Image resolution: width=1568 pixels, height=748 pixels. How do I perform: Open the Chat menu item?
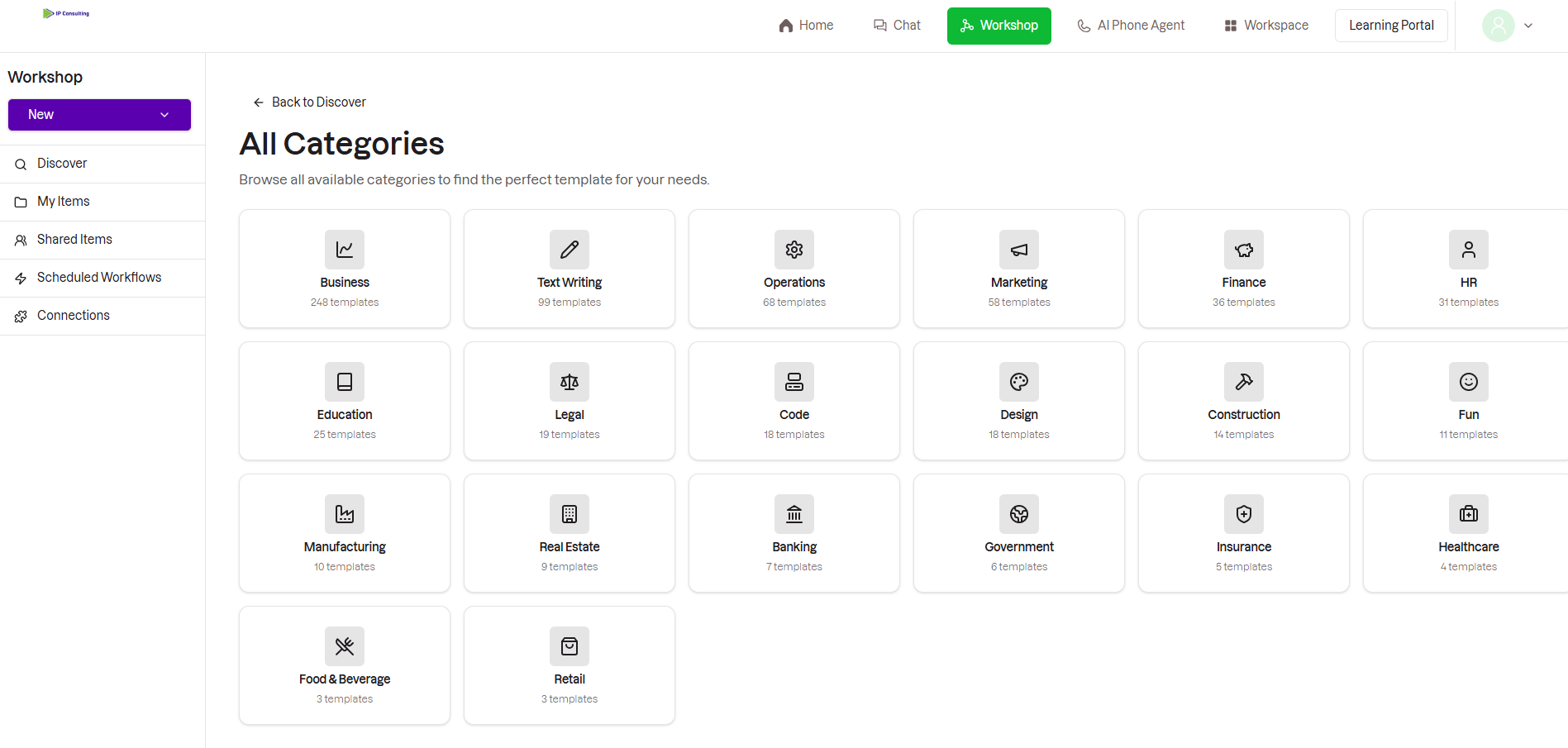tap(896, 25)
